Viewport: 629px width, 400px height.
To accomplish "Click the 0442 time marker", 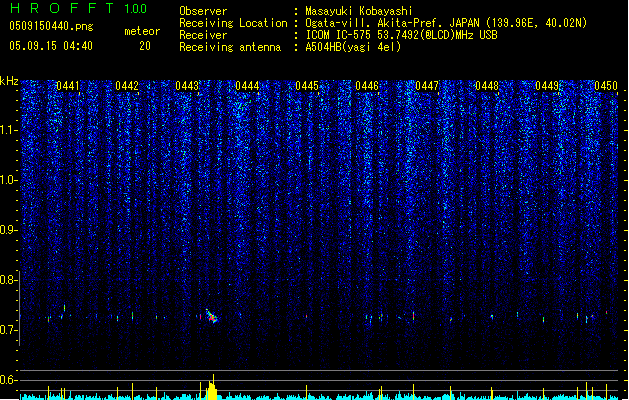I will tap(127, 86).
